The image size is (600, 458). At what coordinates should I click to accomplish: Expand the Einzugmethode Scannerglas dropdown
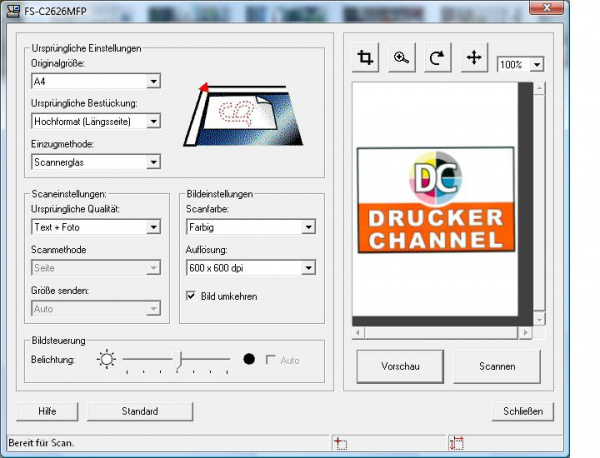[96, 162]
